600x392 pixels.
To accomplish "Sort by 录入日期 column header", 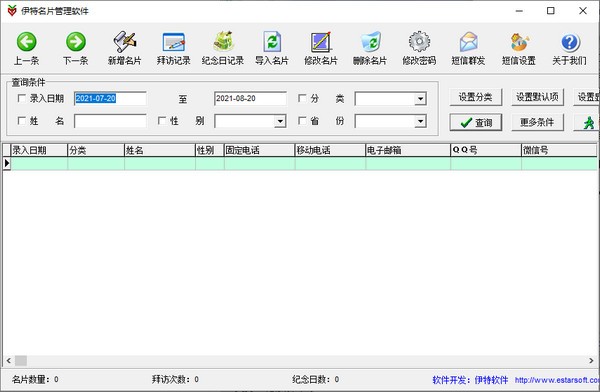I will (x=39, y=150).
